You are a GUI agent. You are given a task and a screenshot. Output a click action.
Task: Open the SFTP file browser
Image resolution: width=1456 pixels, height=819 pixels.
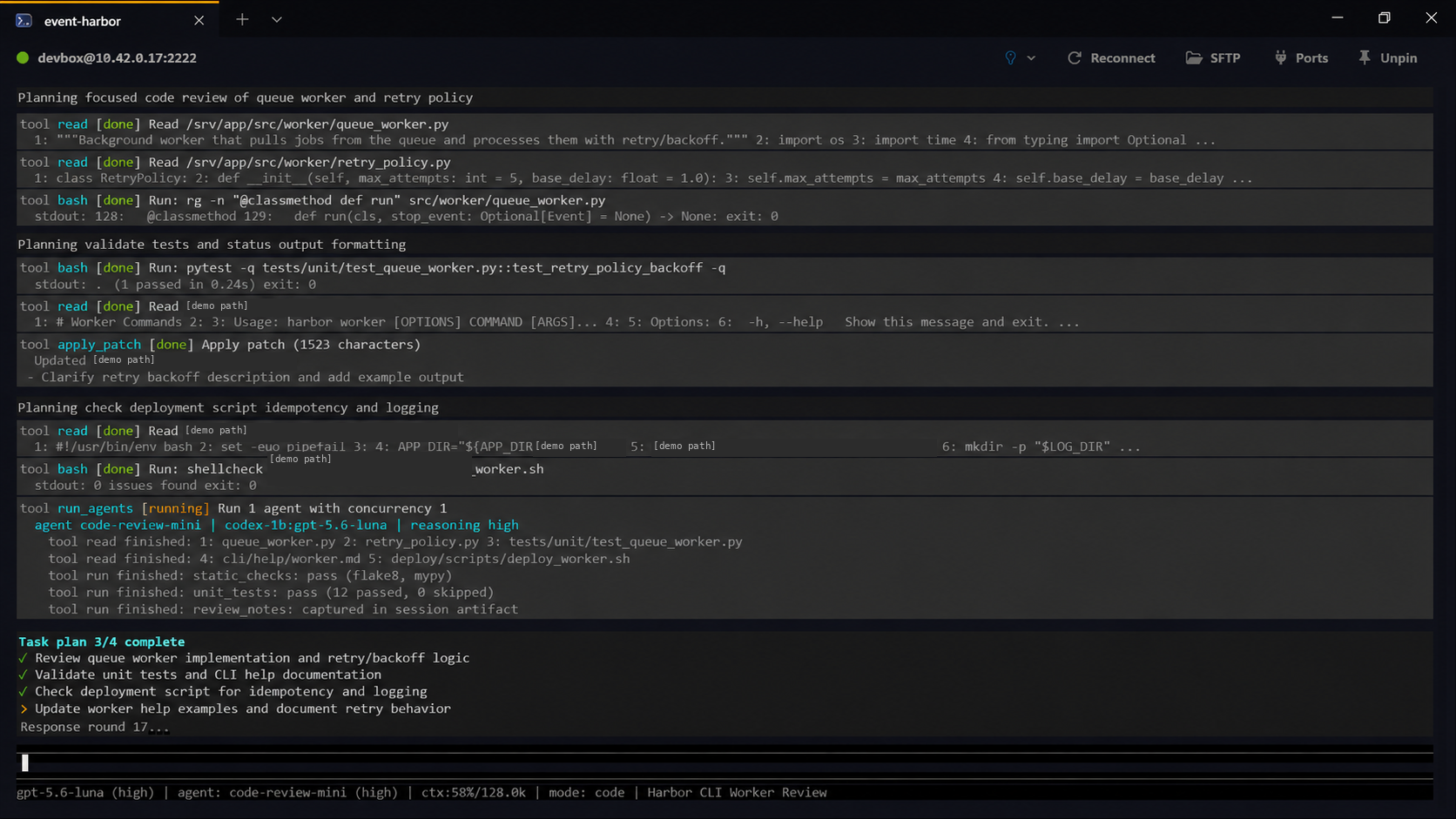[x=1213, y=57]
